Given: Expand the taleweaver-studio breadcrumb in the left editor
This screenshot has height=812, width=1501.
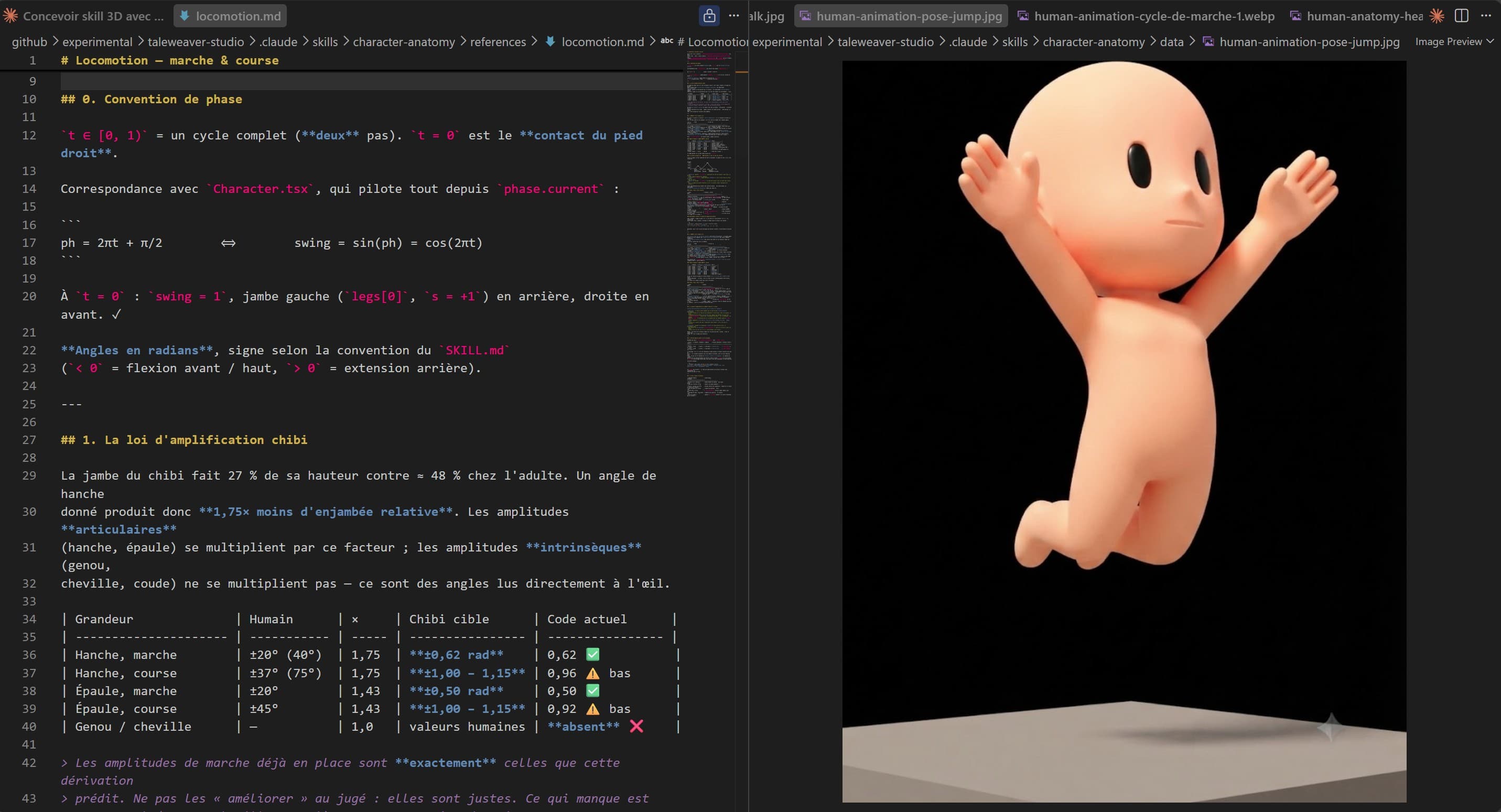Looking at the screenshot, I should pos(196,42).
